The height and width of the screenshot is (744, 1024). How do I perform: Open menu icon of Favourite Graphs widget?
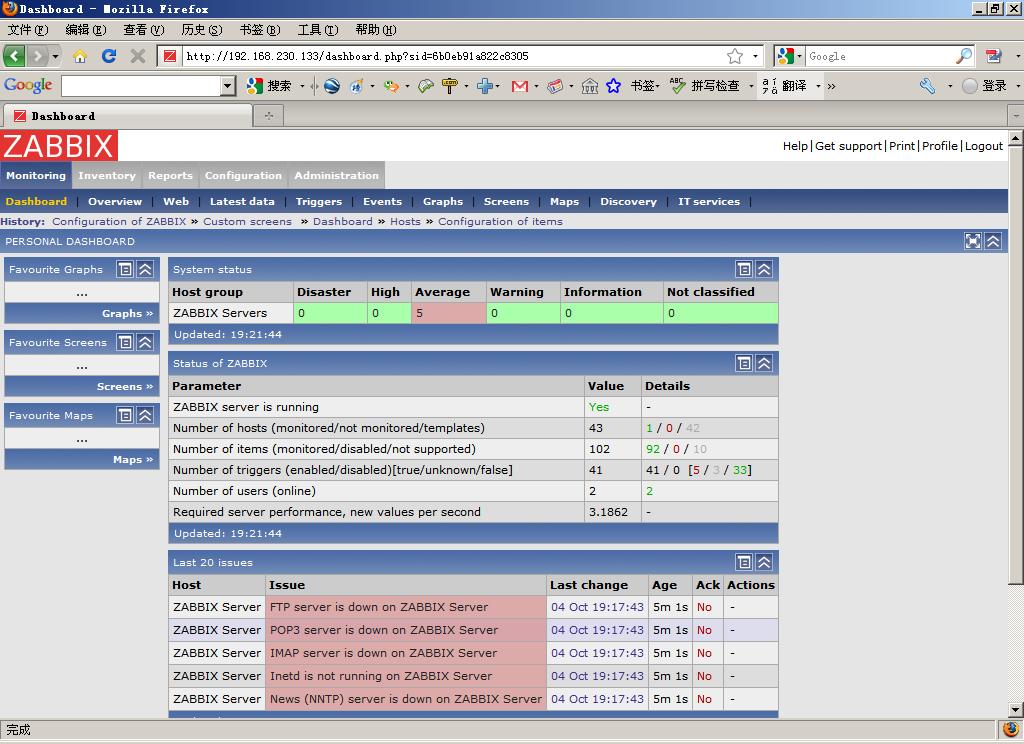tap(125, 269)
